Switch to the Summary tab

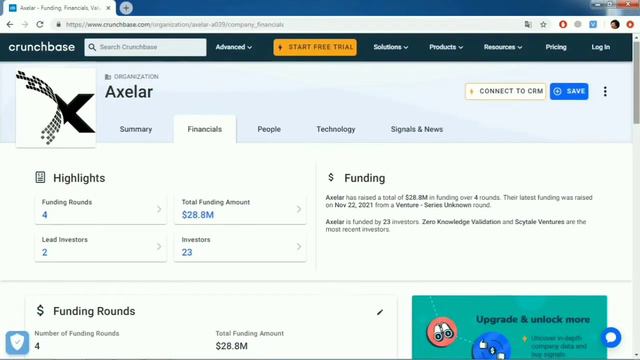point(136,129)
